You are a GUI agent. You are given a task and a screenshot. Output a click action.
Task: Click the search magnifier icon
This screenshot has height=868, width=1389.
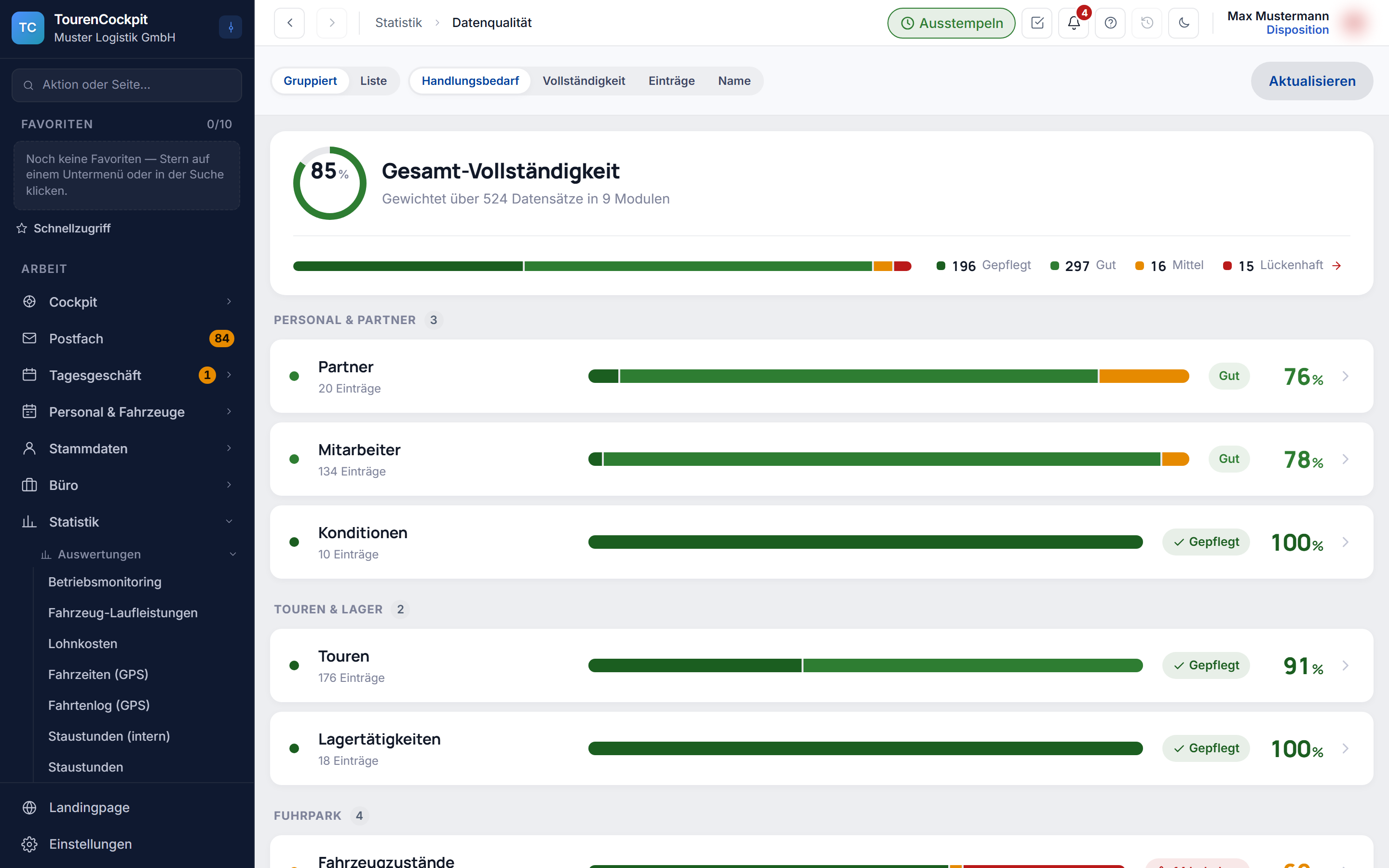28,85
